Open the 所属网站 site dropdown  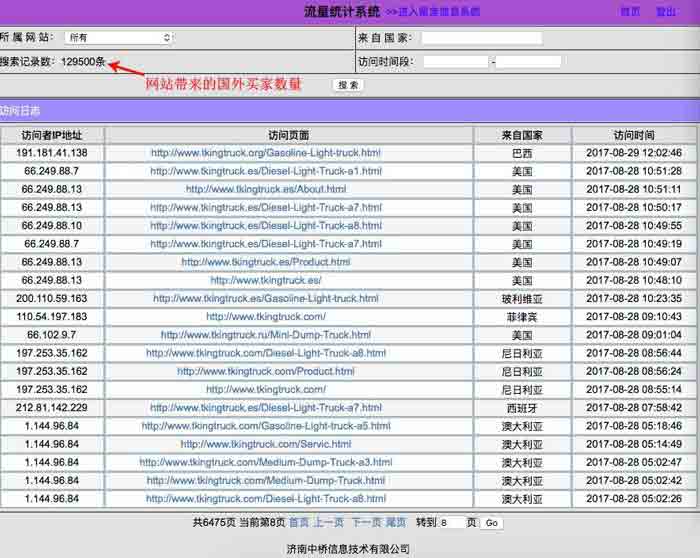pos(119,38)
